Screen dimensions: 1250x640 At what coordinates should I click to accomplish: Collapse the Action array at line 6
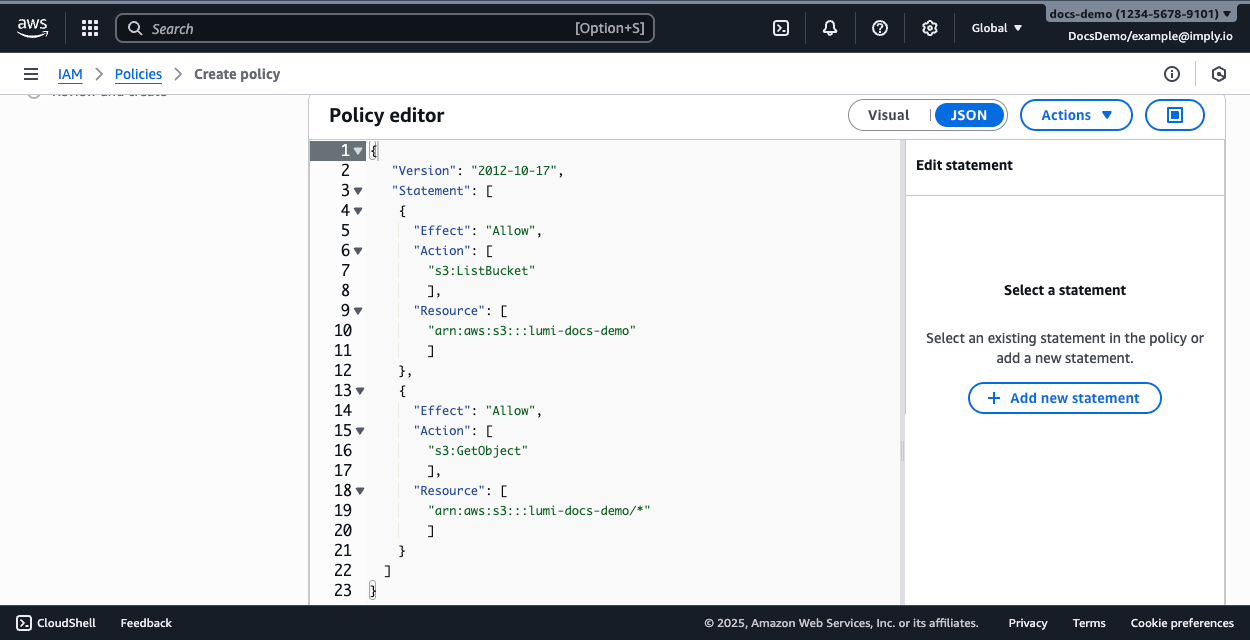359,251
